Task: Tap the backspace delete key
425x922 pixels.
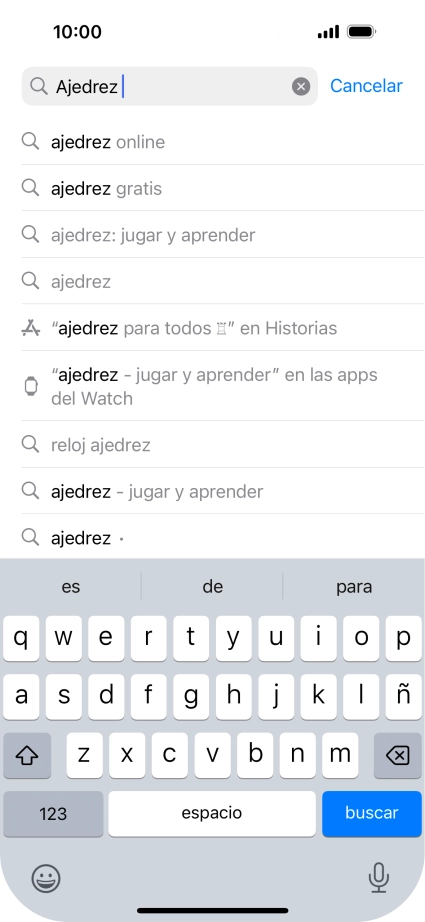Action: (398, 756)
